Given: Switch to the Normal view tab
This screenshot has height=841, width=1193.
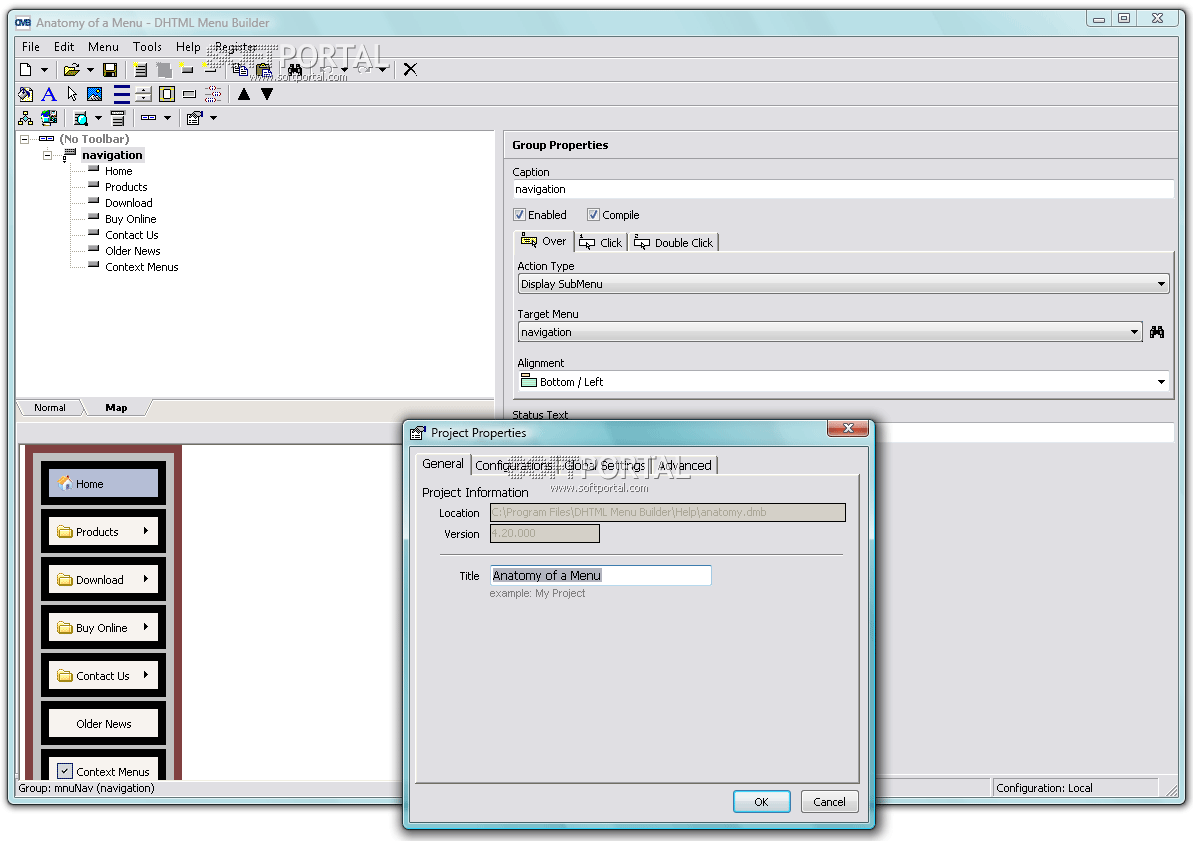Looking at the screenshot, I should pyautogui.click(x=50, y=408).
